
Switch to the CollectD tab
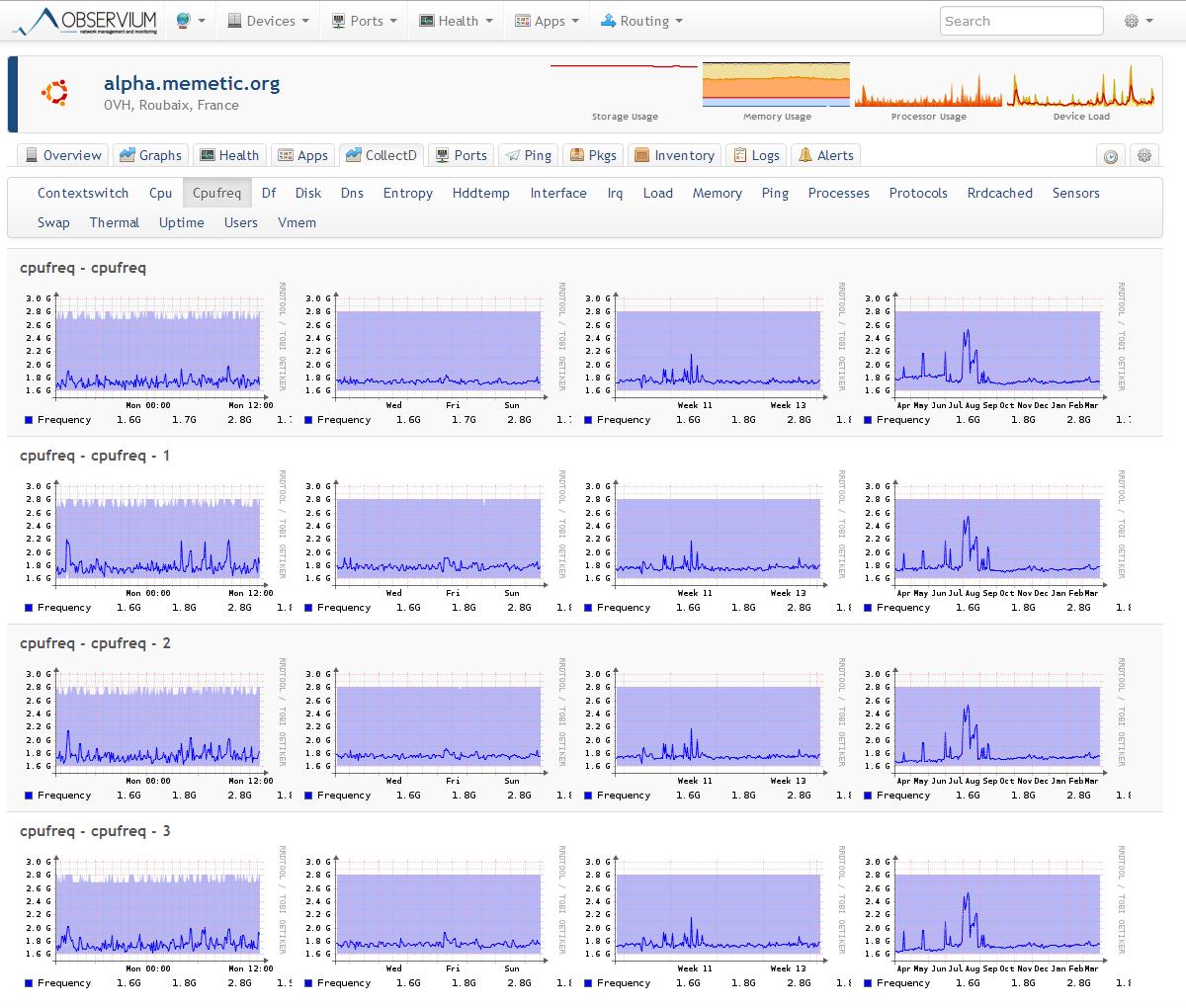(381, 155)
